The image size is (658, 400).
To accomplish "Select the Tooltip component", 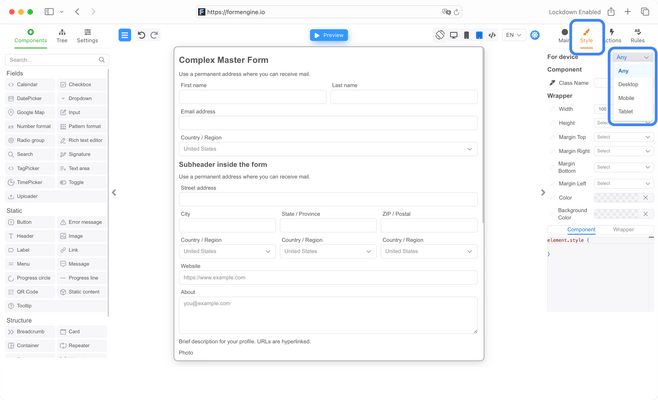I will [x=56, y=306].
